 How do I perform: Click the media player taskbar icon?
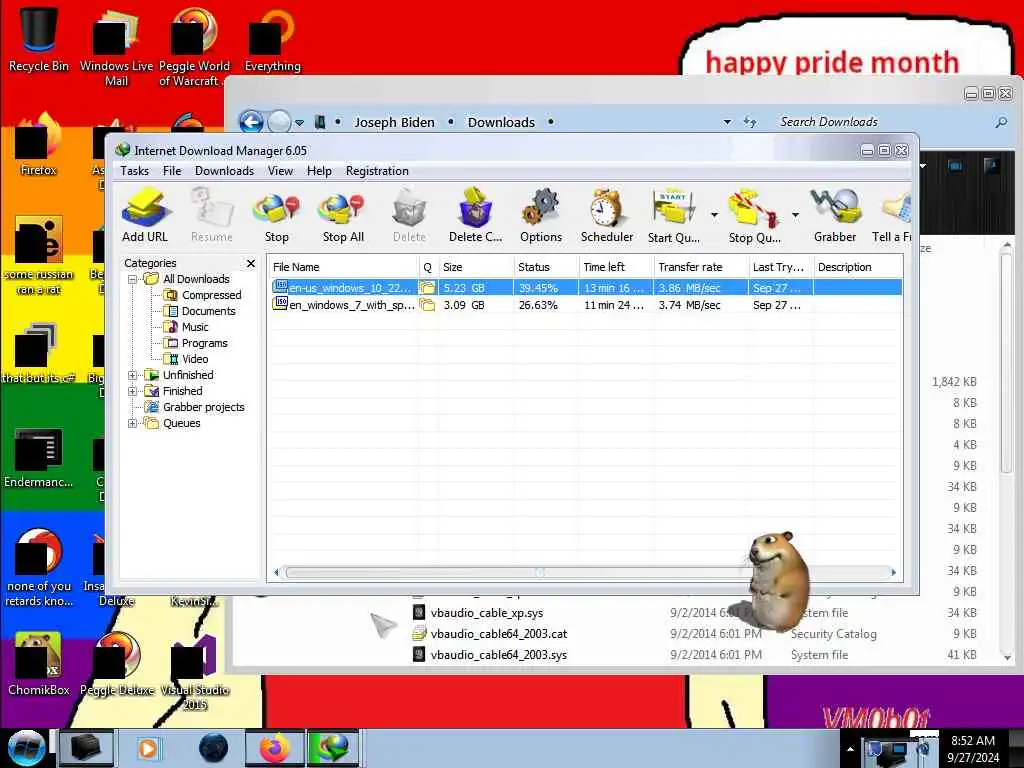[x=148, y=748]
